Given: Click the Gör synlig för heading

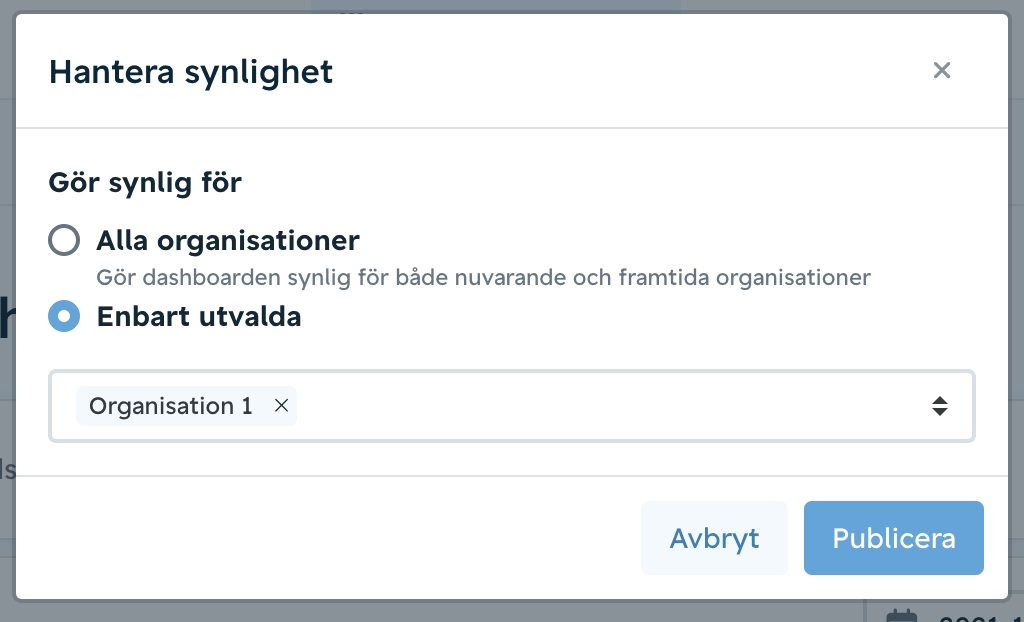Looking at the screenshot, I should tap(145, 182).
